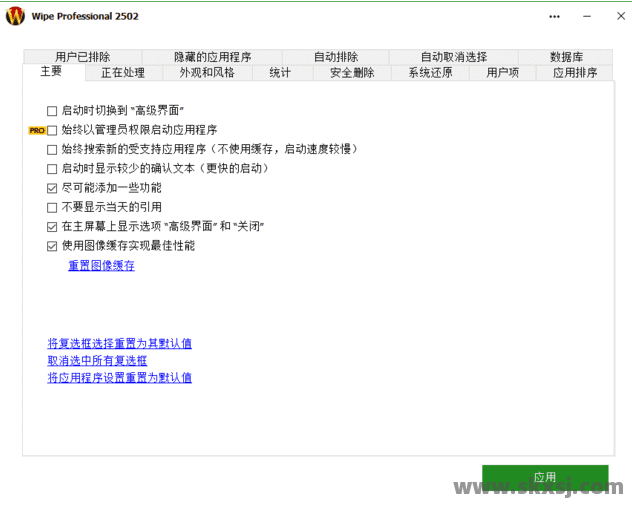Click 将复选框选择重置为其默认值 link
This screenshot has height=509, width=632.
(119, 343)
